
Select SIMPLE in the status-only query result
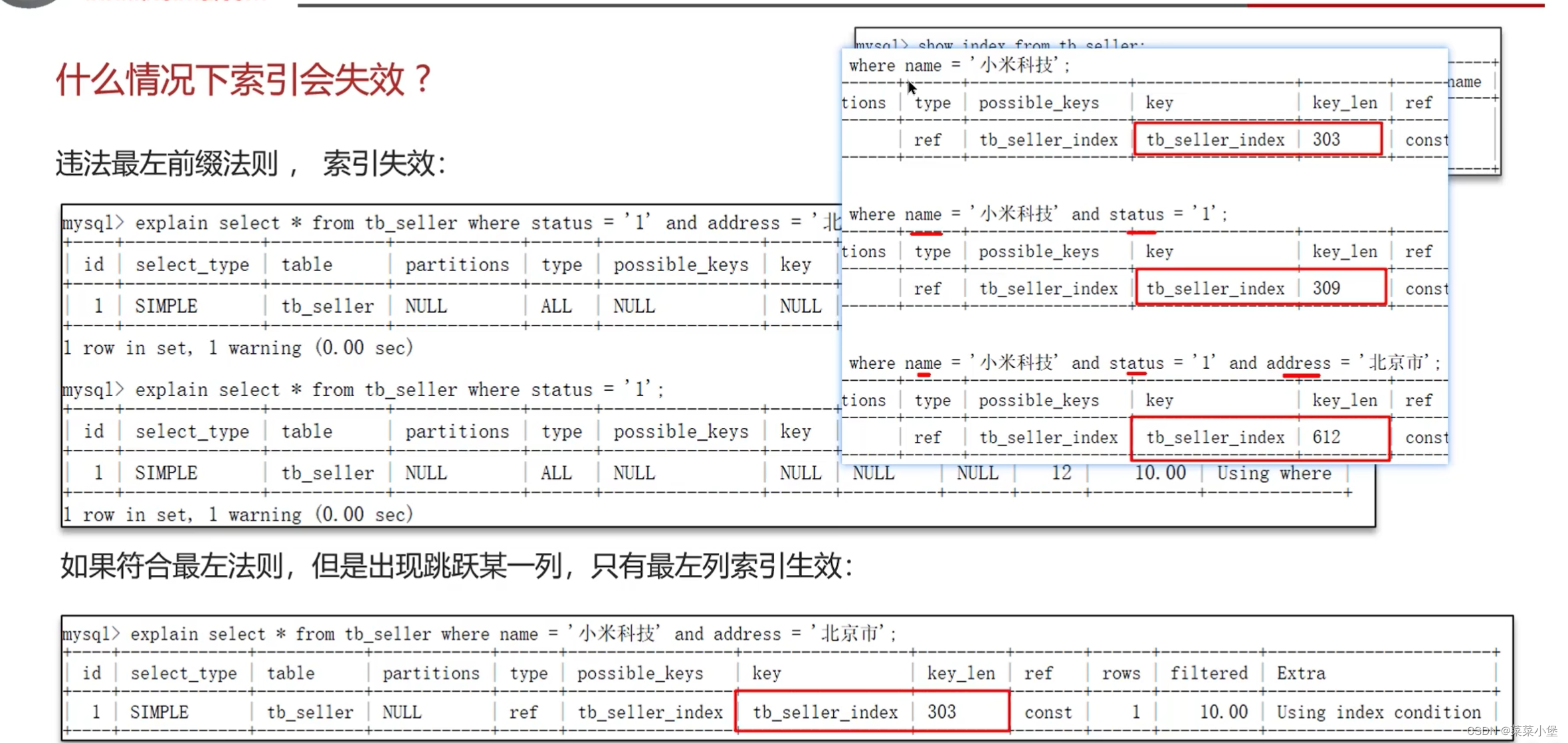point(166,473)
